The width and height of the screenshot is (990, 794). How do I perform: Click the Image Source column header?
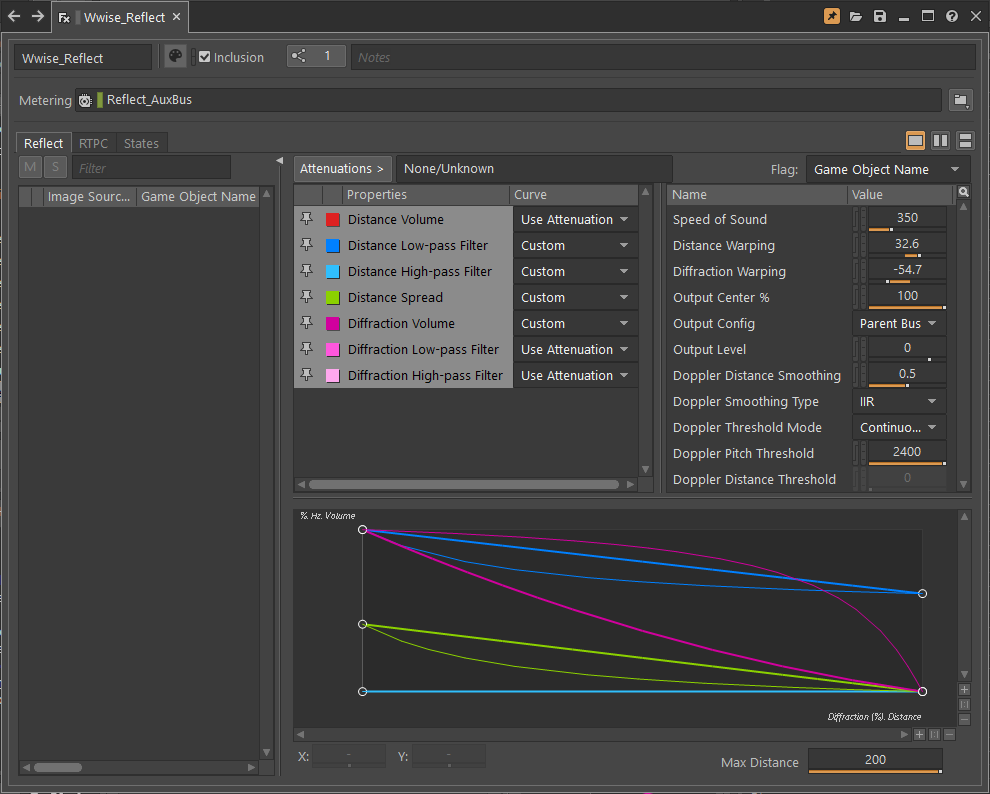(89, 196)
